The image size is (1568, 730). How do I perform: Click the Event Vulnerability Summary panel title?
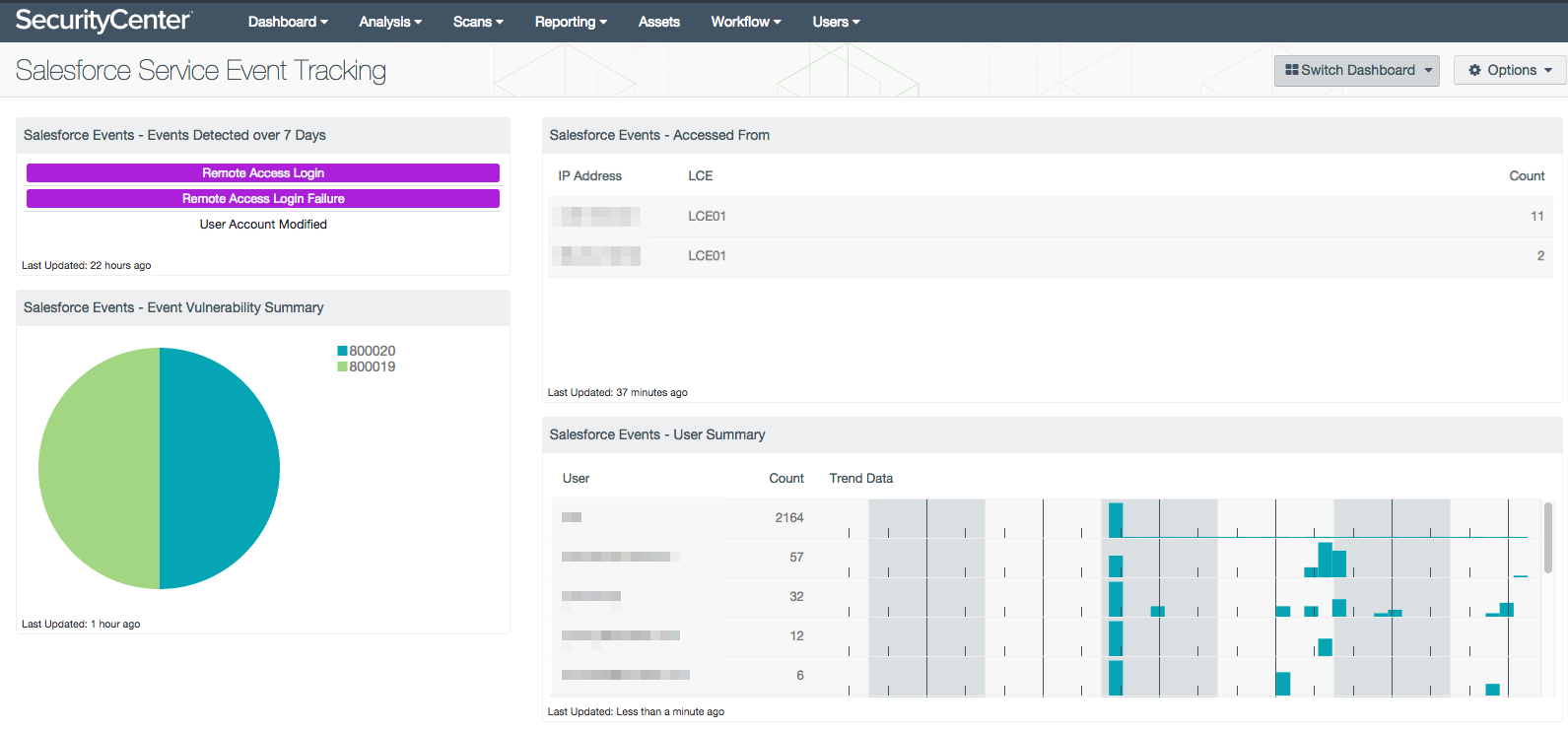pyautogui.click(x=173, y=307)
